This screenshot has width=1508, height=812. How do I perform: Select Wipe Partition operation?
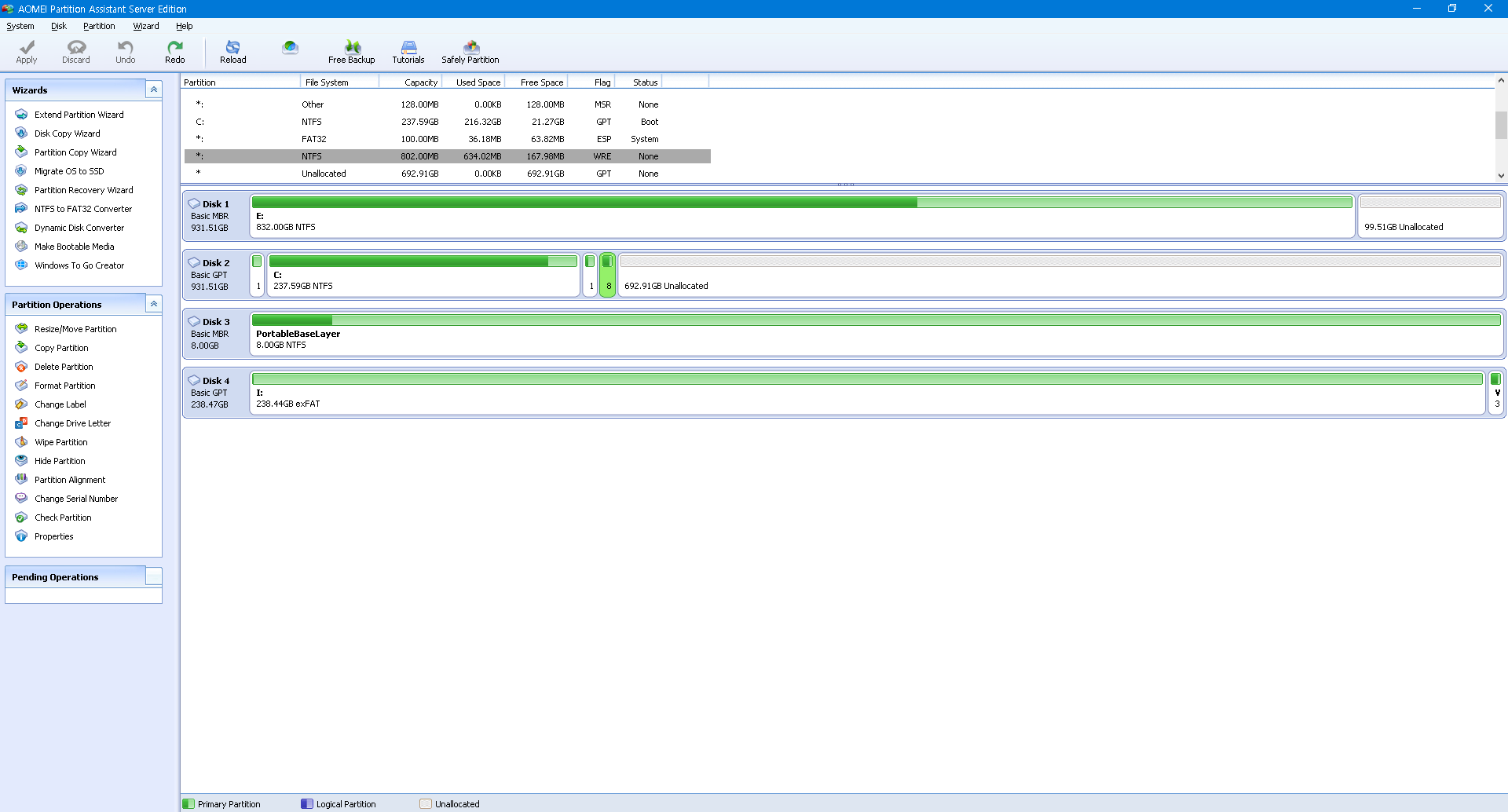point(61,442)
